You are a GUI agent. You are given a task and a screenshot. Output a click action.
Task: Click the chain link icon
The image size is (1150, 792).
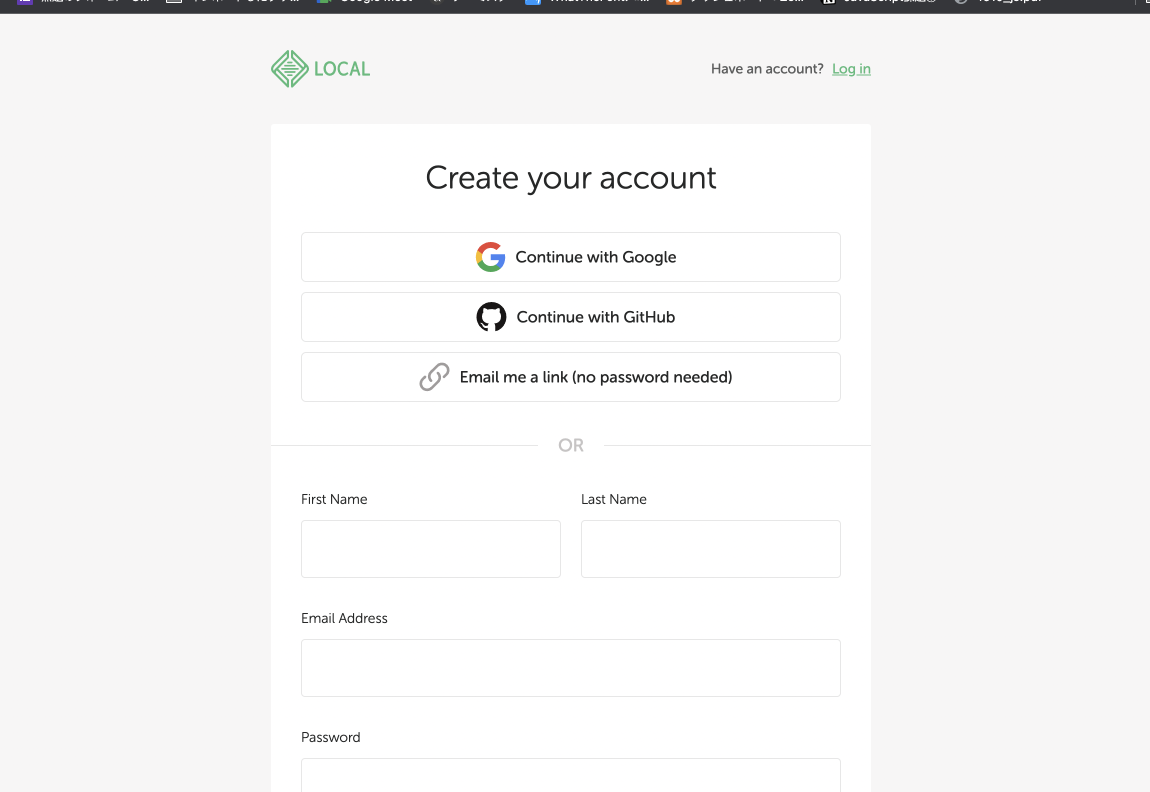point(434,377)
